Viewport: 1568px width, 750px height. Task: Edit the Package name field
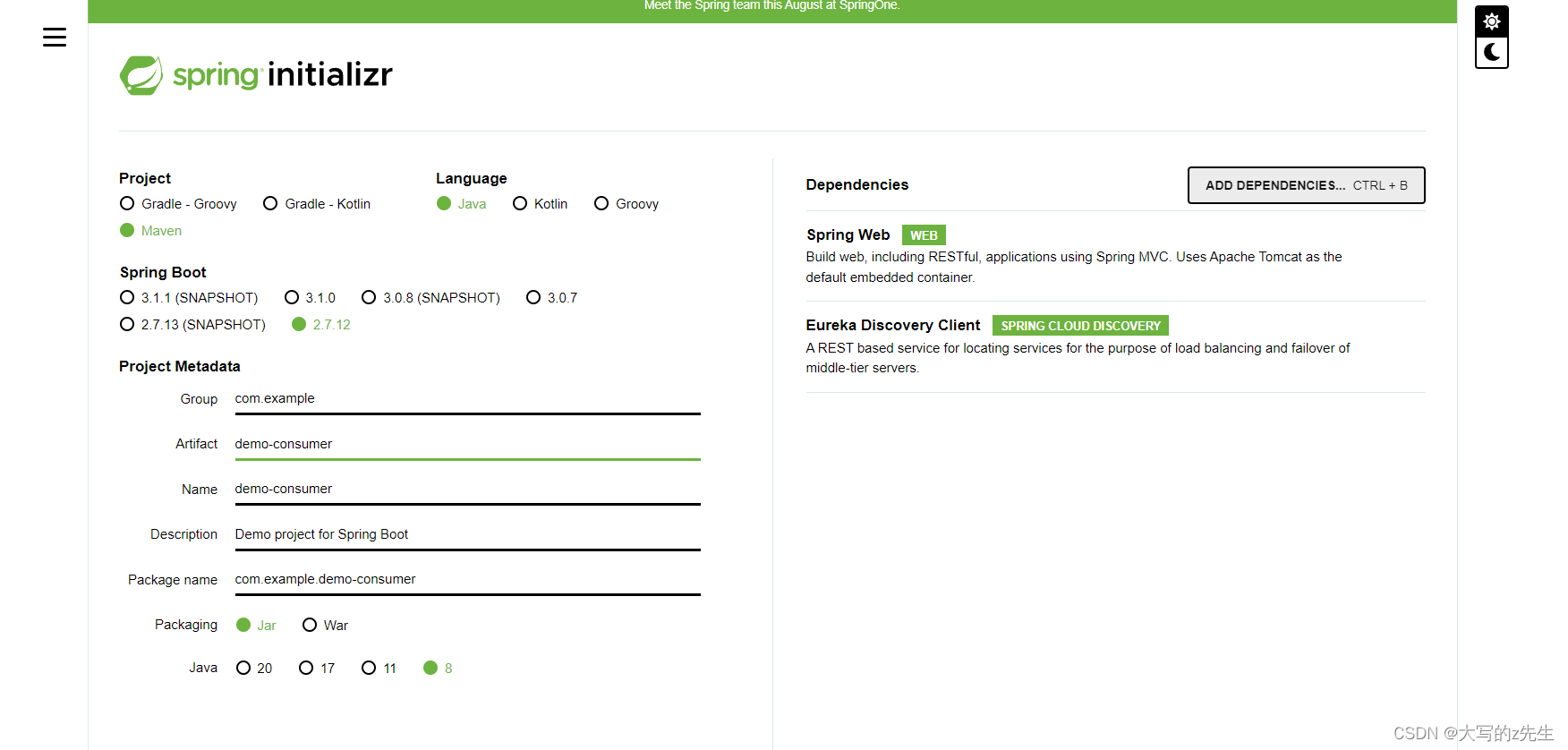point(467,580)
